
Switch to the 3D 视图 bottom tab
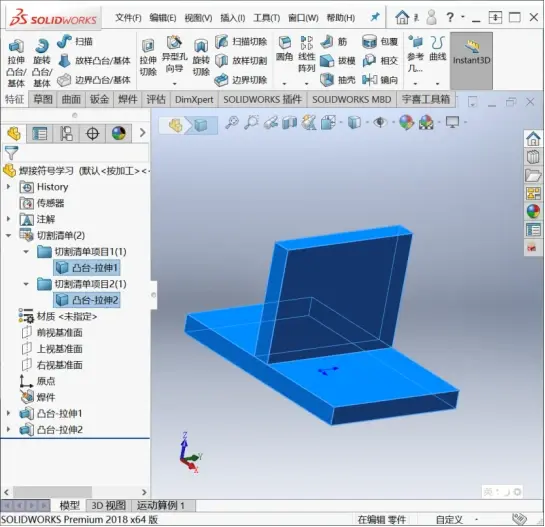click(x=108, y=505)
